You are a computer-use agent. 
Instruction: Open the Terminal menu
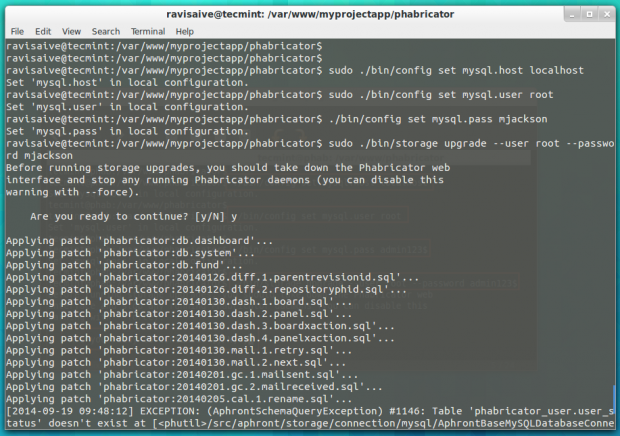(148, 31)
